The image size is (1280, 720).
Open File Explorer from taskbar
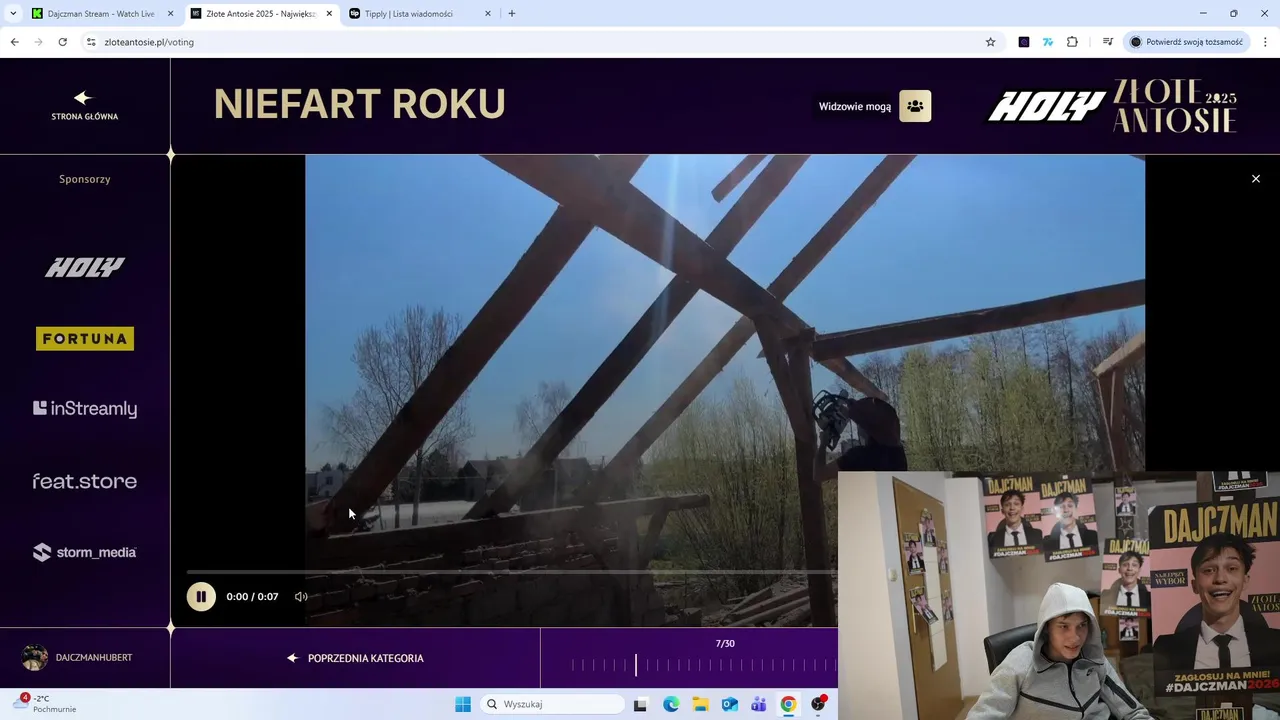pyautogui.click(x=700, y=704)
